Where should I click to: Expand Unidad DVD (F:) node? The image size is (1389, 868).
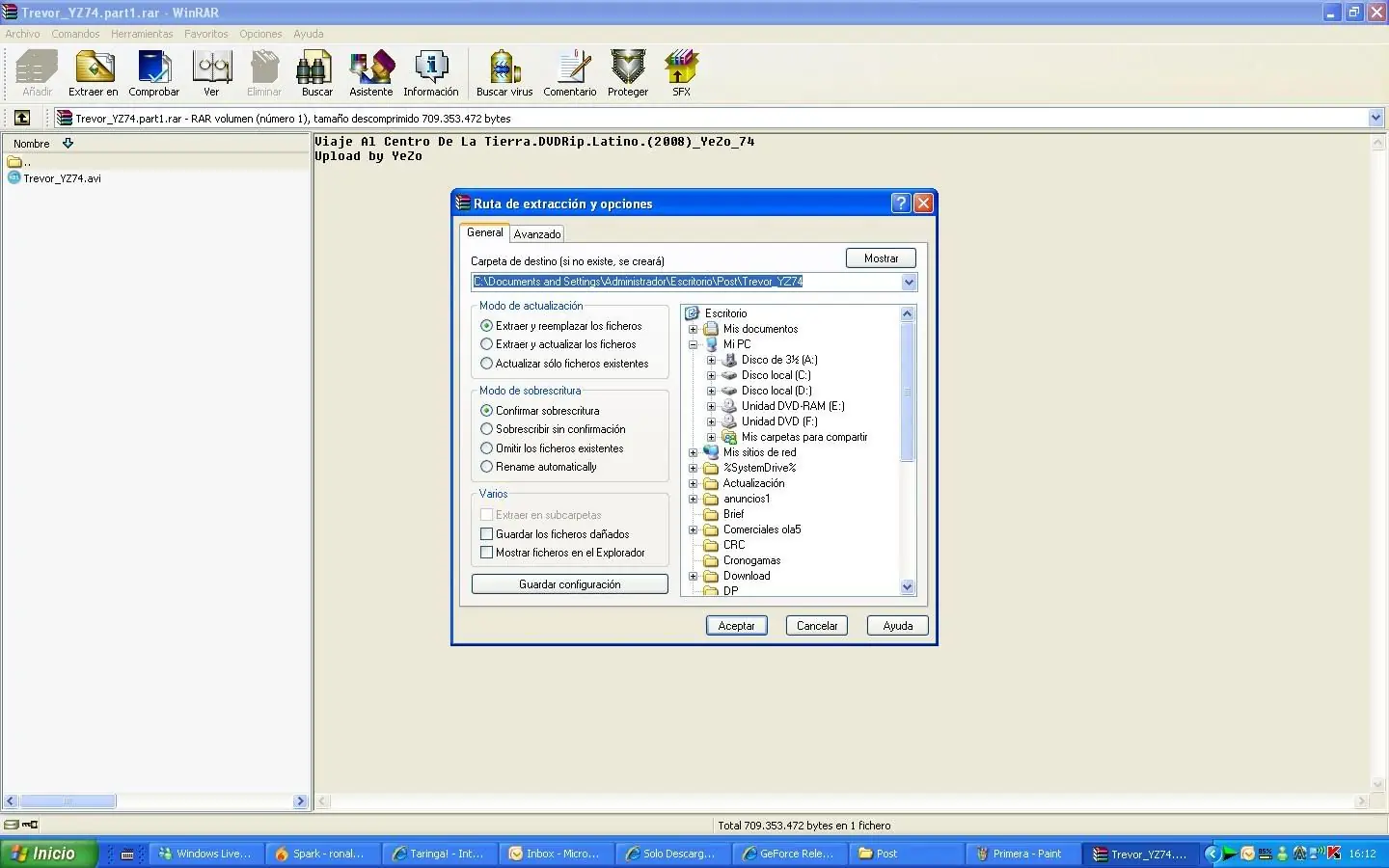[711, 421]
